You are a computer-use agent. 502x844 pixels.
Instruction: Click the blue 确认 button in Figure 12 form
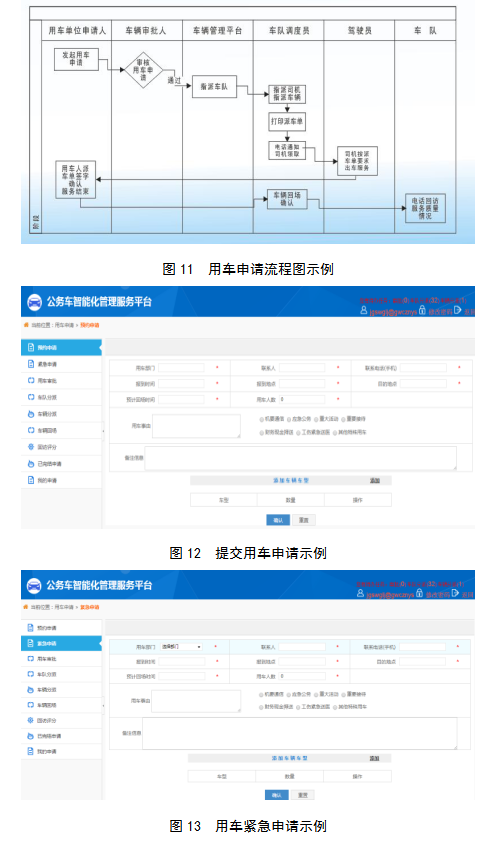[x=278, y=520]
